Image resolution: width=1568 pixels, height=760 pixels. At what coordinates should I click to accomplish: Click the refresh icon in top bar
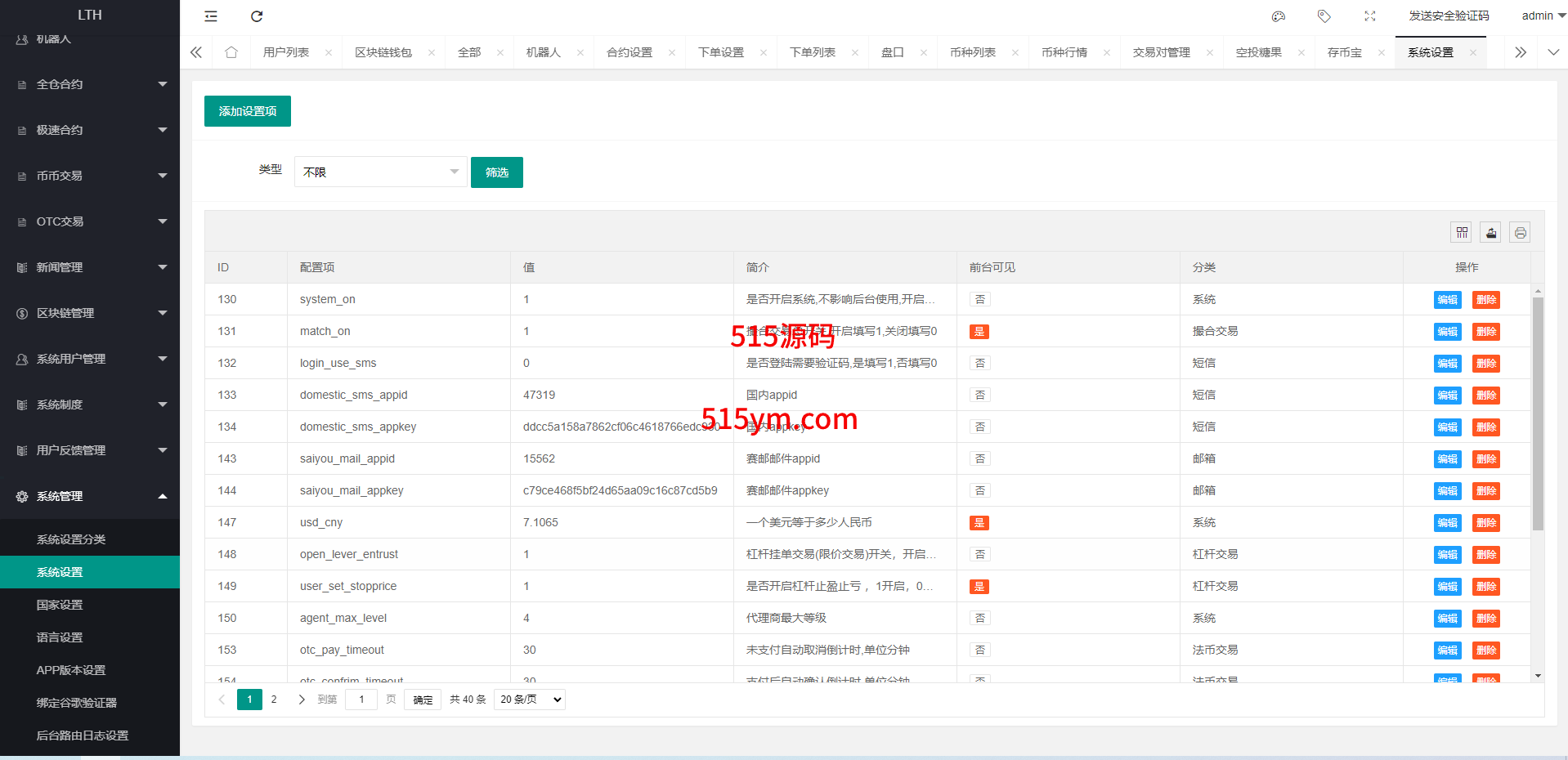(x=257, y=16)
